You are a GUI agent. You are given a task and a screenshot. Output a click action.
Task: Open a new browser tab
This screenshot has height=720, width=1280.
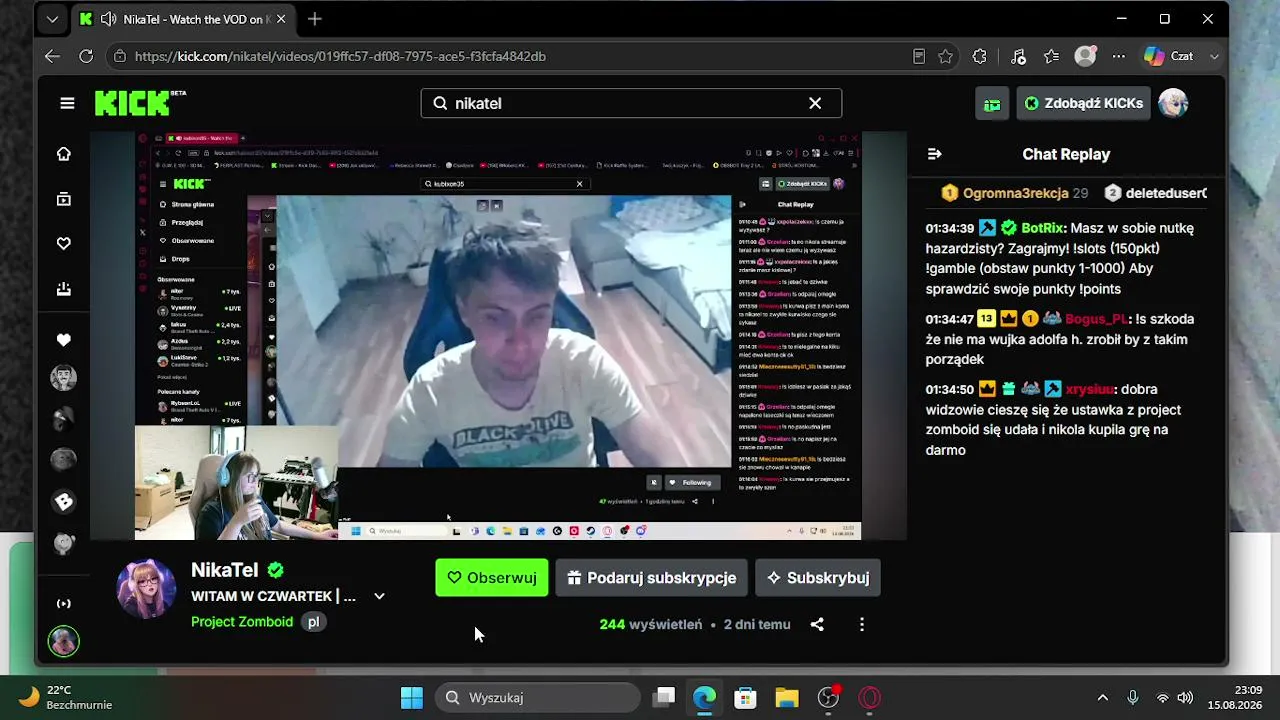click(x=315, y=19)
